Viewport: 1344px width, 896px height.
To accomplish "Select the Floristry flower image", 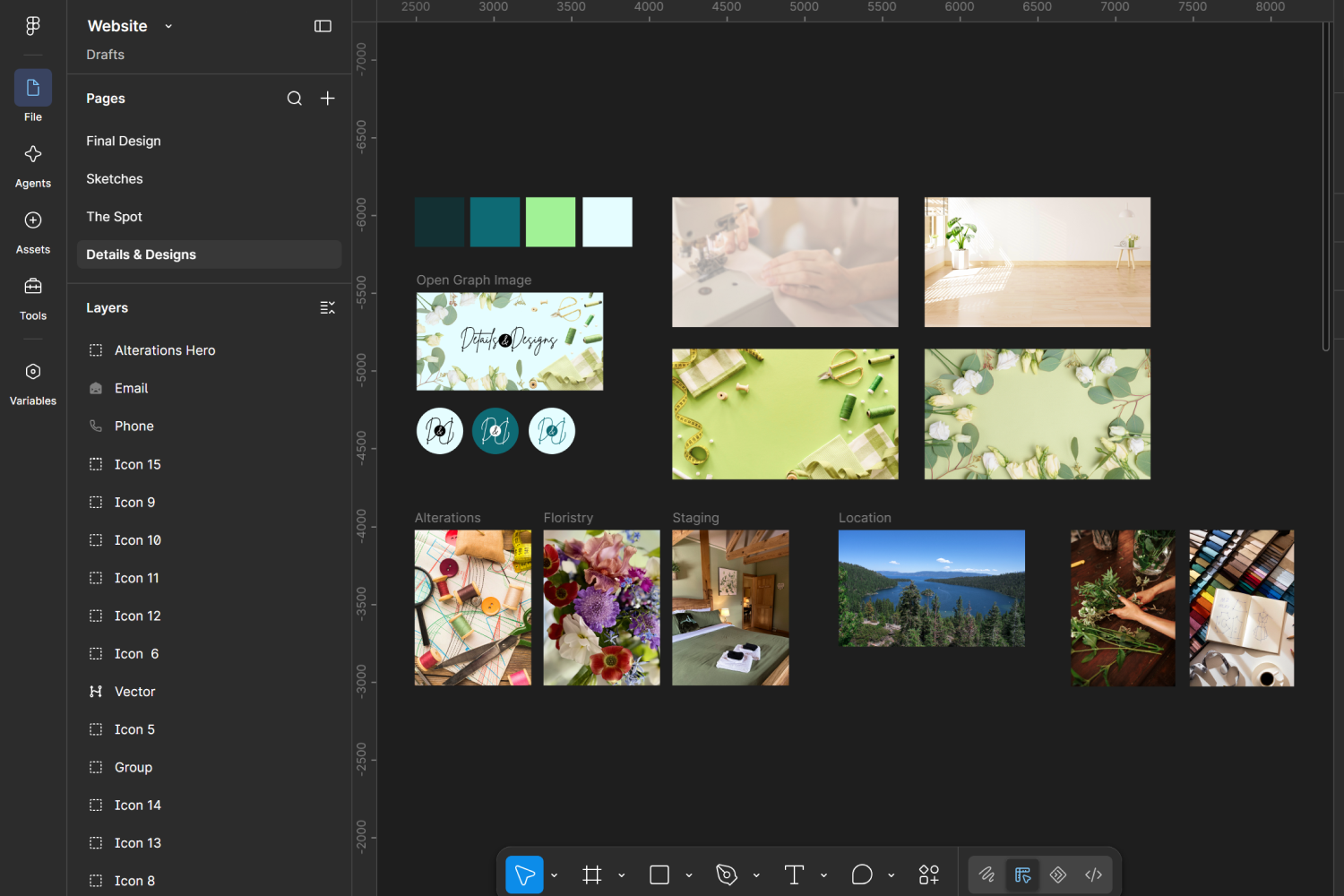I will [x=602, y=607].
